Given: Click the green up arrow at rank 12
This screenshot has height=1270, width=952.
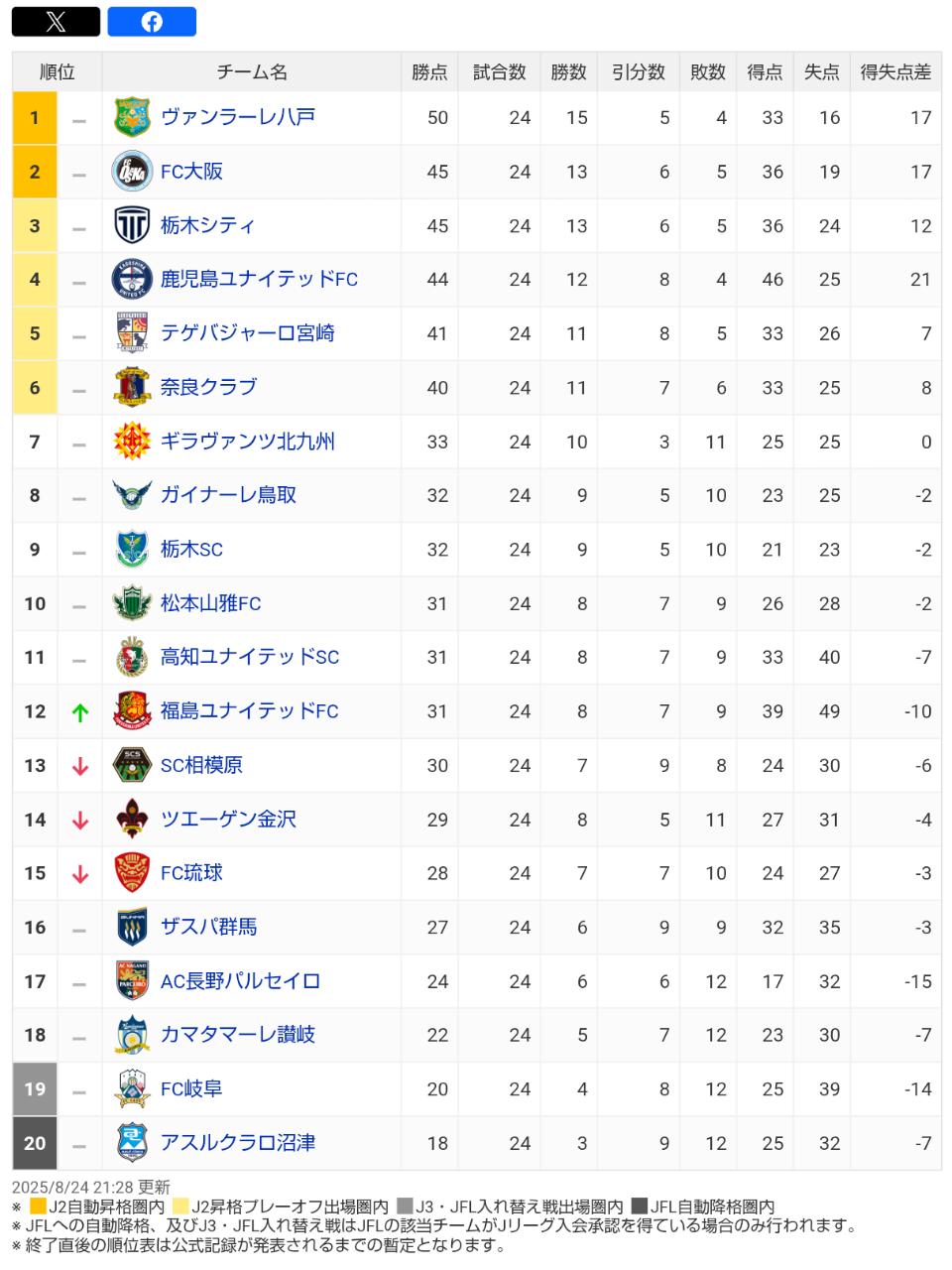Looking at the screenshot, I should point(80,712).
